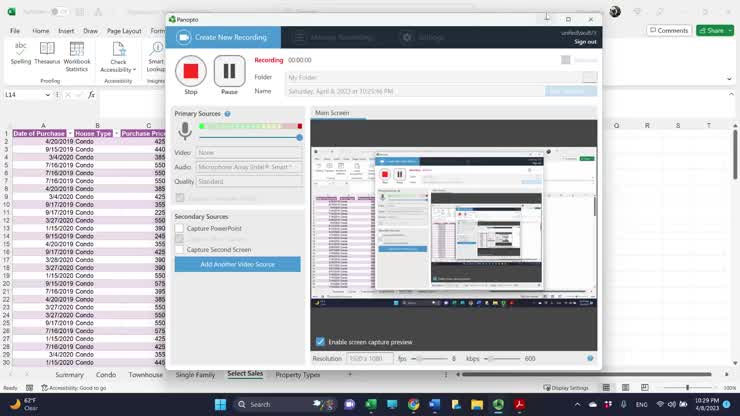
Task: Open Workbook Statistics in Excel
Action: (77, 57)
